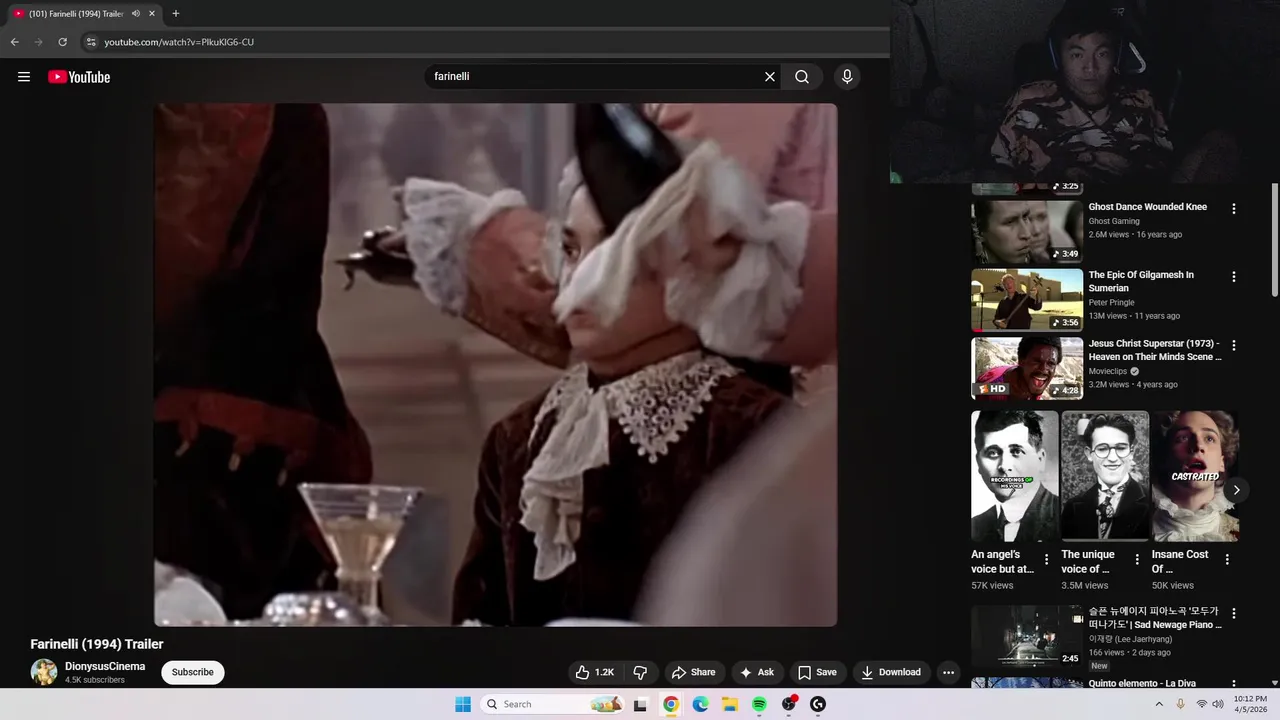Click the Windows taskbar Search box

click(x=553, y=704)
